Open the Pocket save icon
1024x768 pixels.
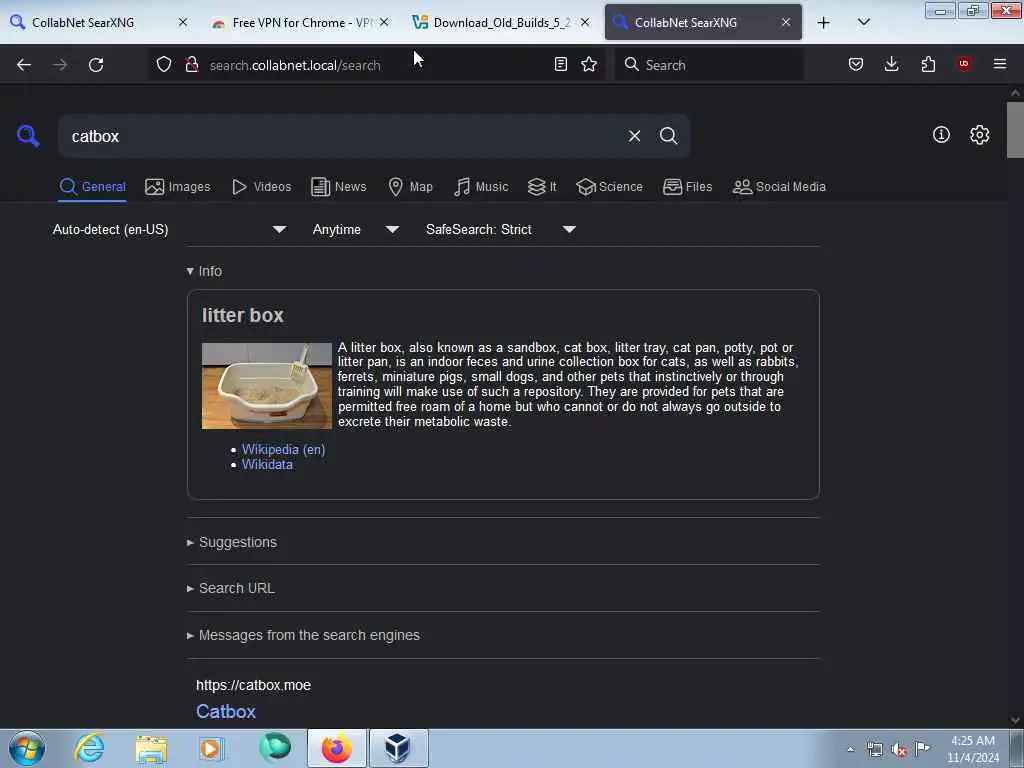[856, 64]
